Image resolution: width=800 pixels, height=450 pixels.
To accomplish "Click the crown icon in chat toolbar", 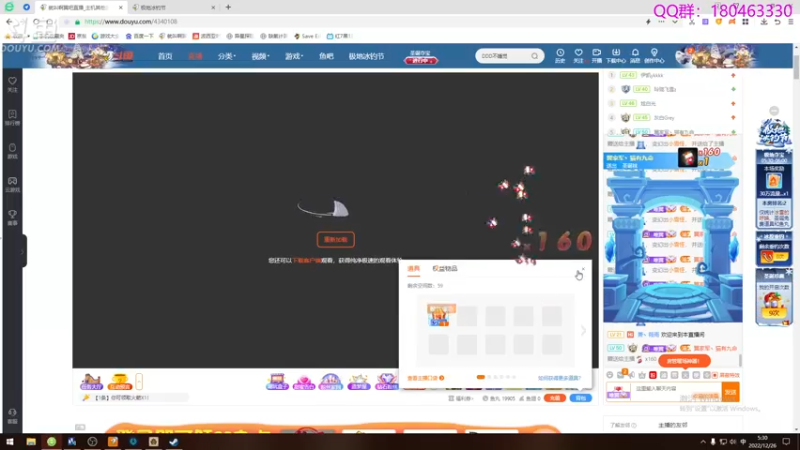I will [x=642, y=375].
